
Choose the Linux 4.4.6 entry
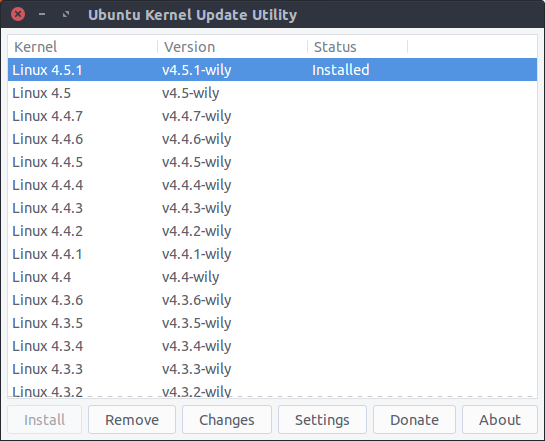[272, 139]
